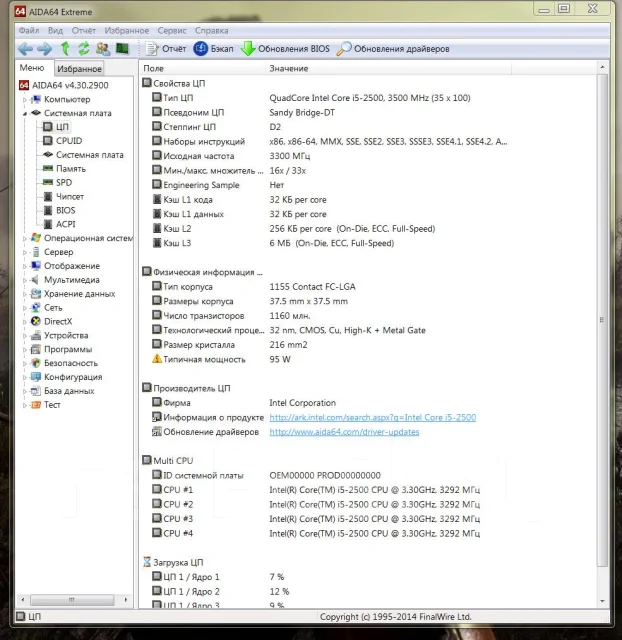Expand the Отображение tree node
Viewport: 622px width, 640px height.
coord(24,266)
